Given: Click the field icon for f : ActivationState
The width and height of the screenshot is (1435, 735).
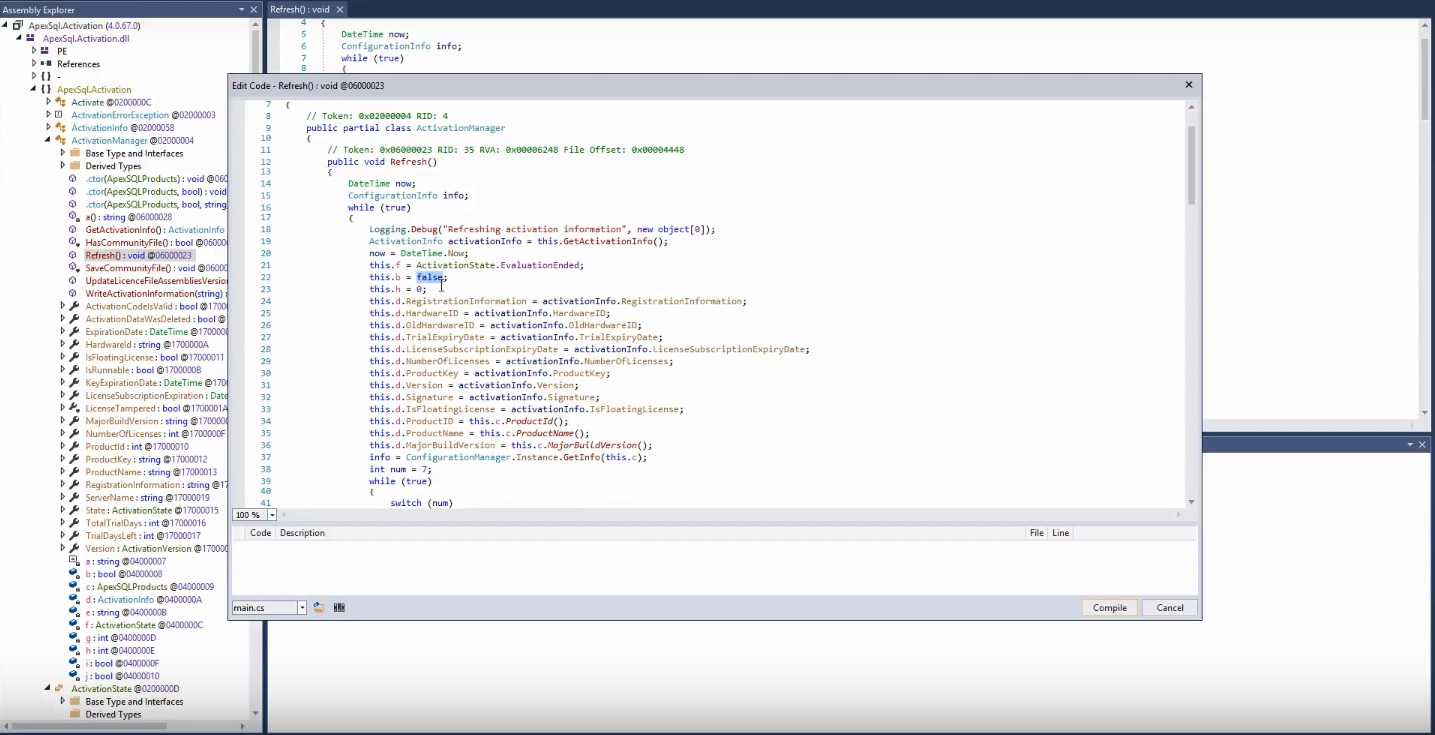Looking at the screenshot, I should [x=74, y=625].
